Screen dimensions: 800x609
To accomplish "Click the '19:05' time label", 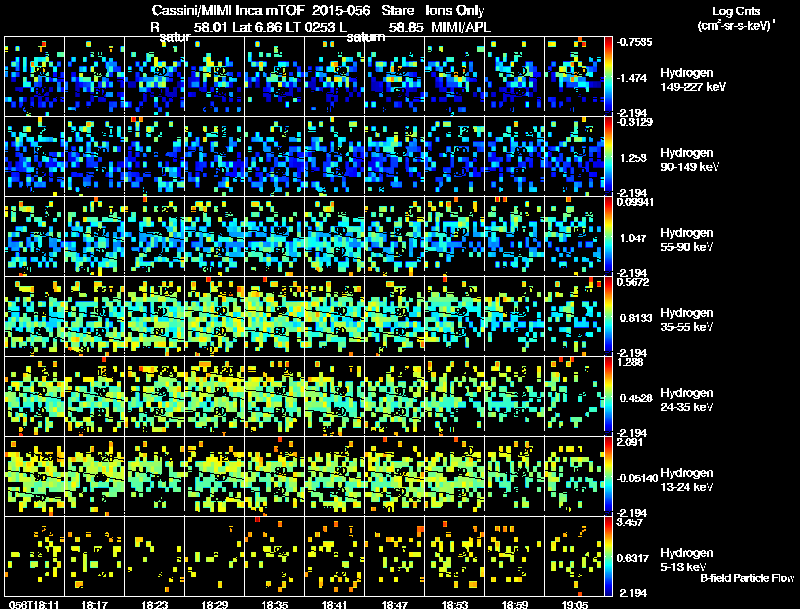I will [x=574, y=604].
